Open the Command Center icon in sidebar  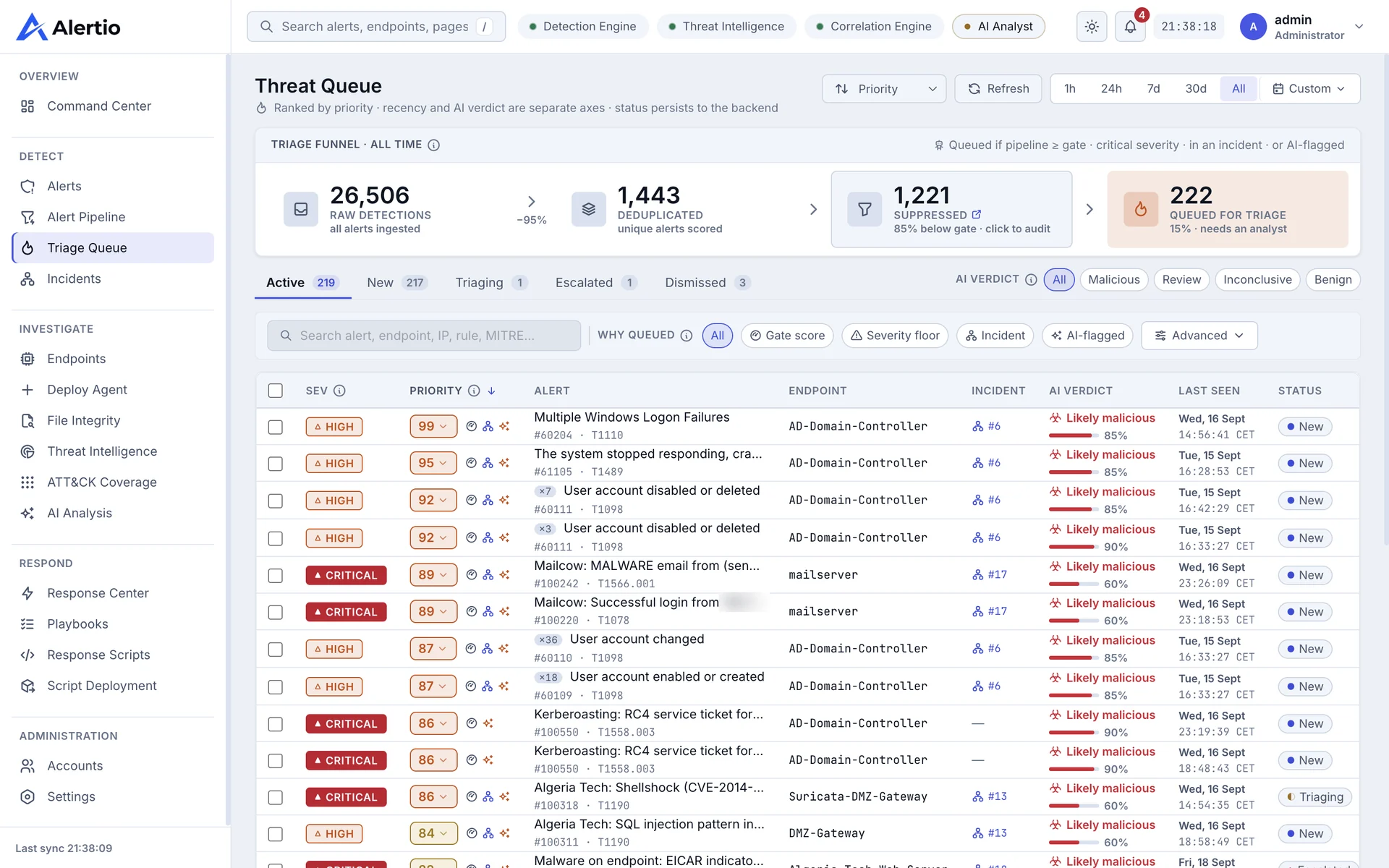[x=27, y=106]
